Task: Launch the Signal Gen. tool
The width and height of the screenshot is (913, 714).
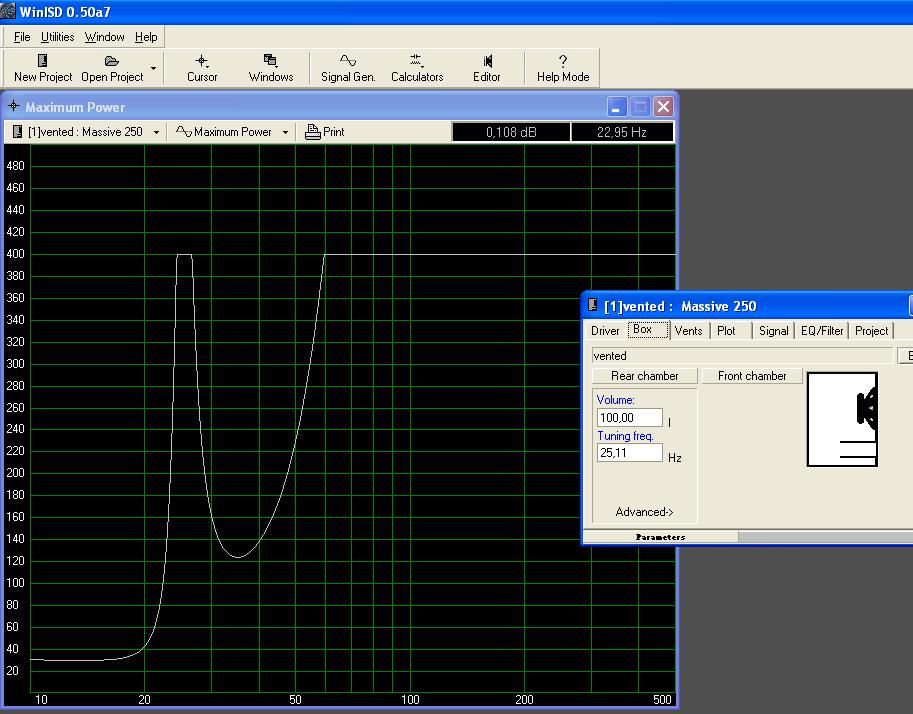Action: (x=348, y=61)
